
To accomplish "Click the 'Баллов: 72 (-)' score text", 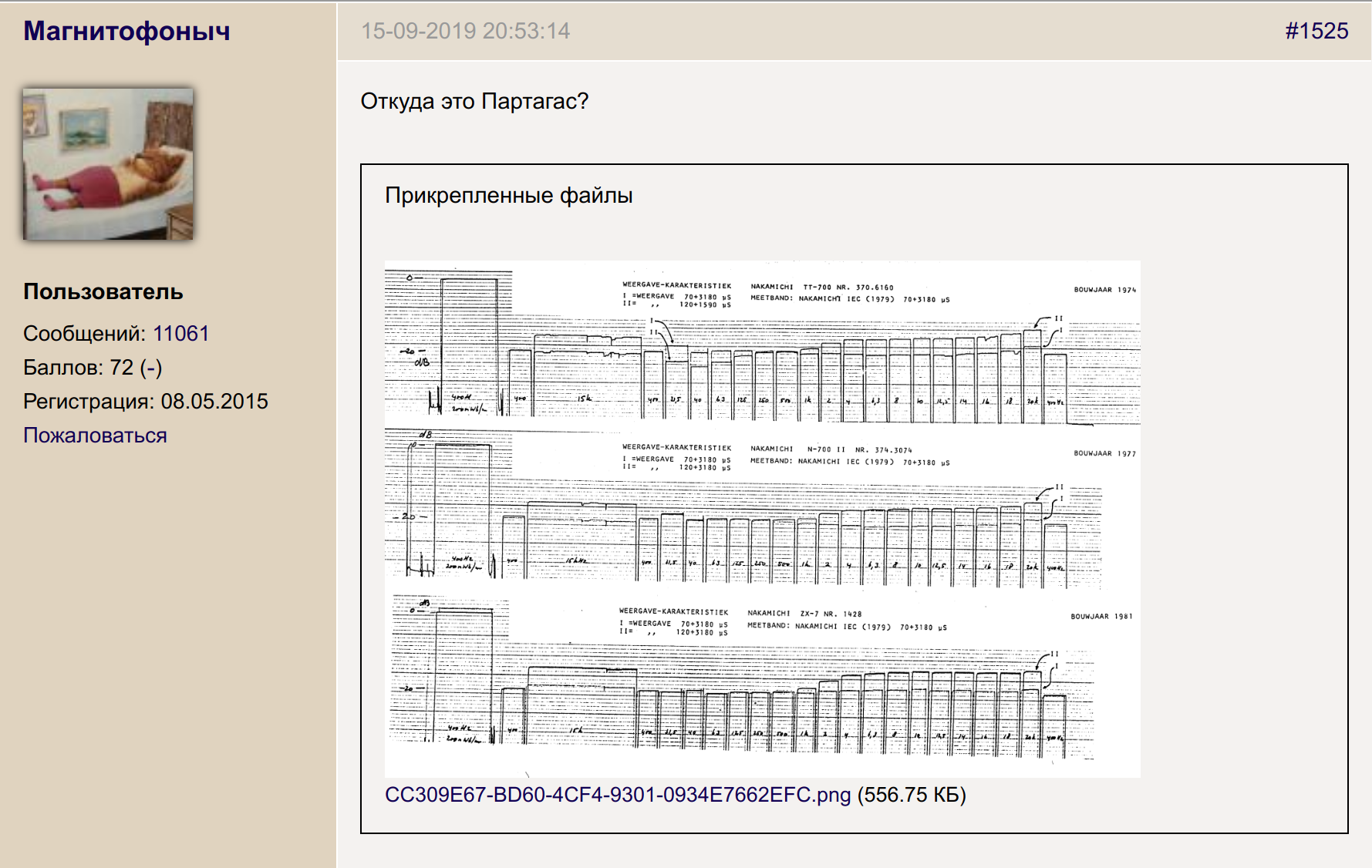I will pyautogui.click(x=93, y=367).
